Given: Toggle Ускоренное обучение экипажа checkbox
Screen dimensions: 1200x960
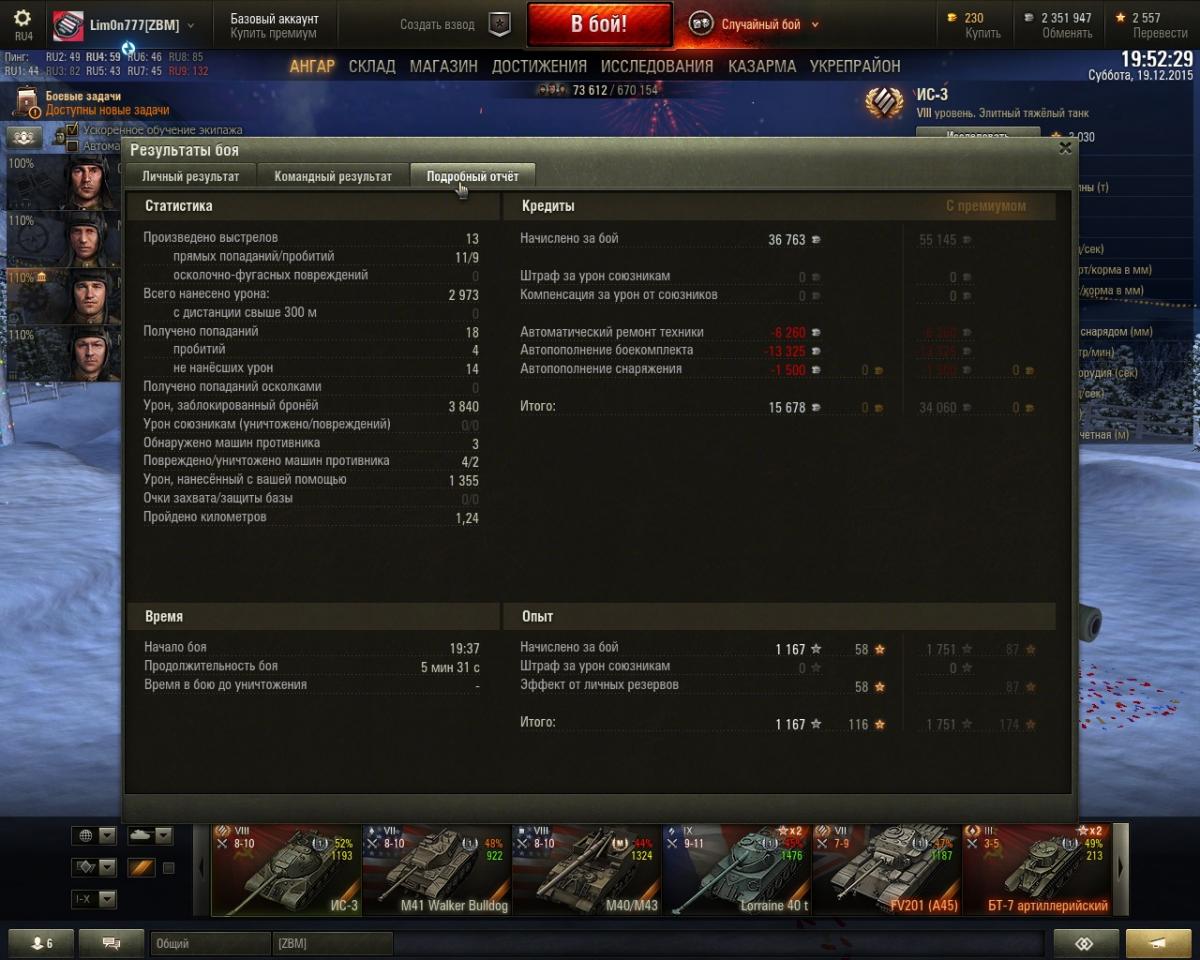Looking at the screenshot, I should pyautogui.click(x=72, y=130).
